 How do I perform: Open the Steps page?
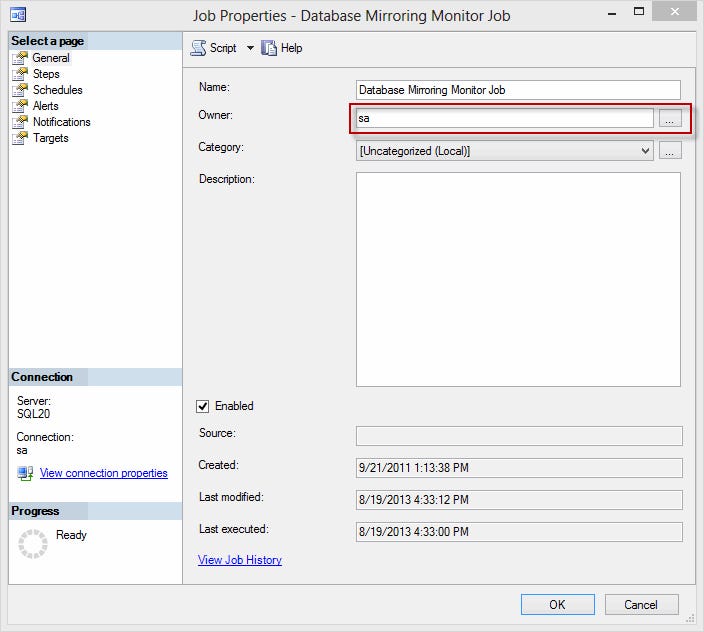point(46,74)
